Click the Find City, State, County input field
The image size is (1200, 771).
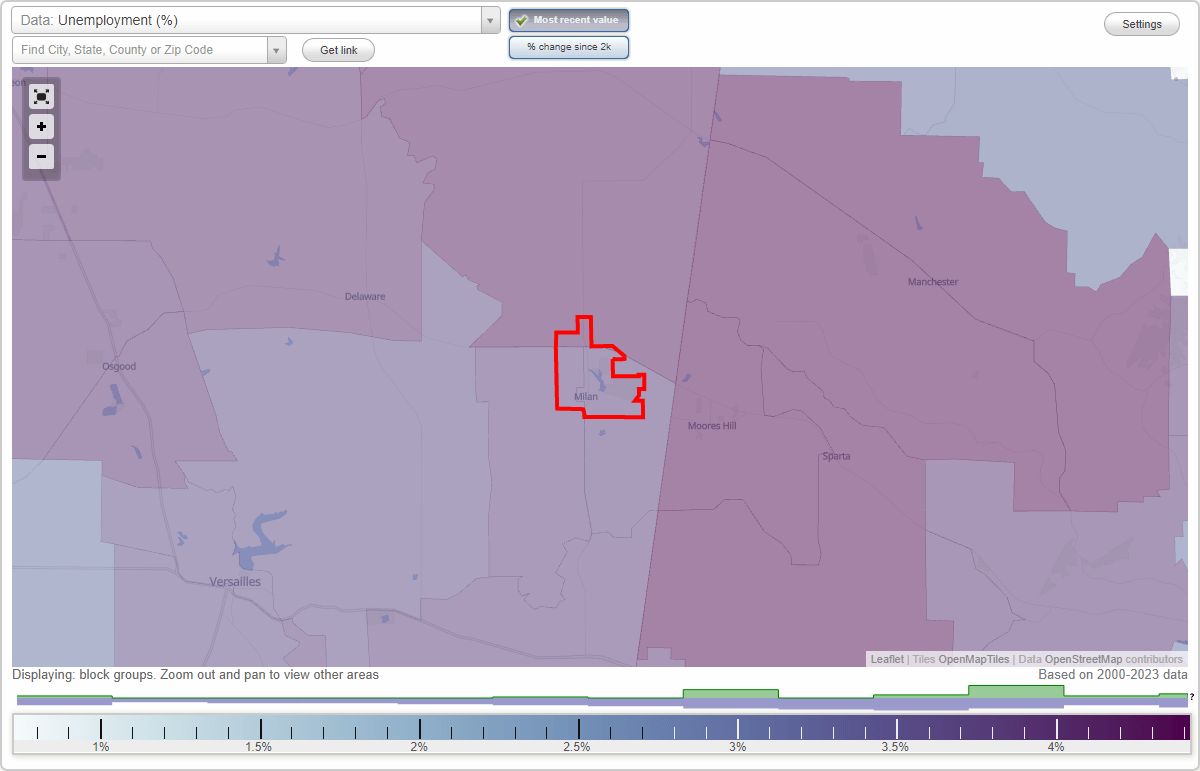pos(140,49)
